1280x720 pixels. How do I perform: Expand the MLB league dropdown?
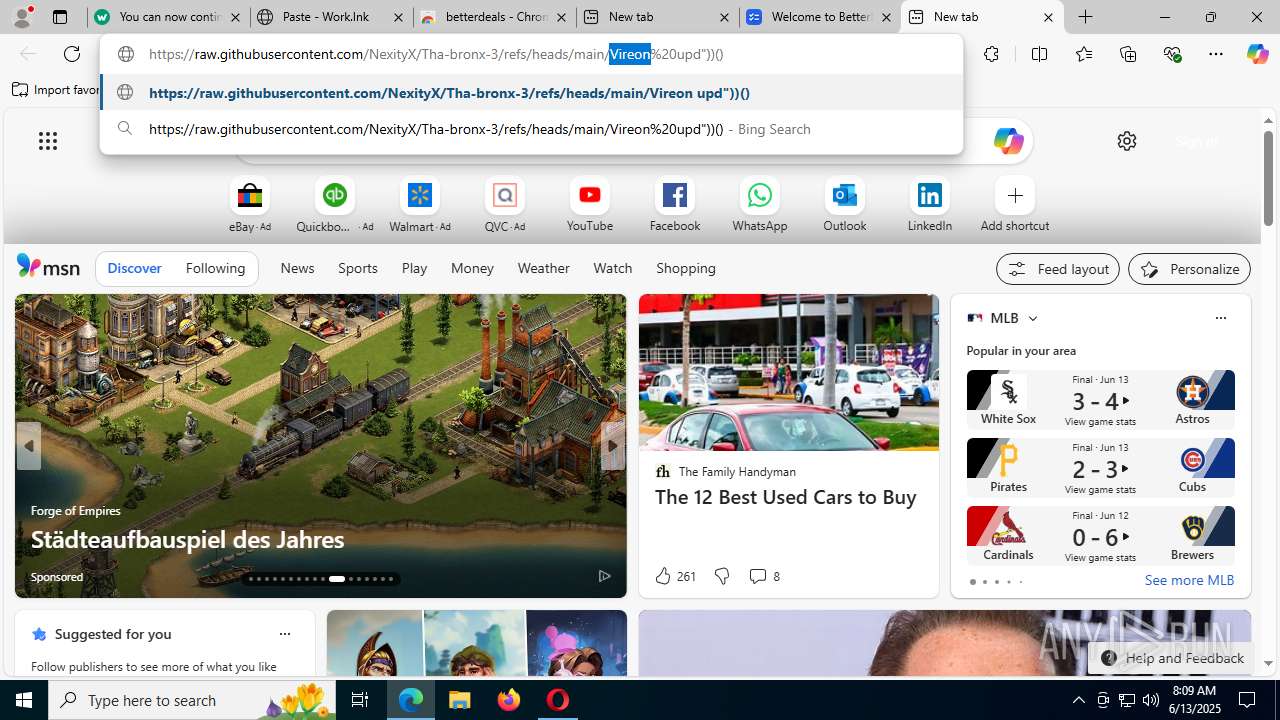pyautogui.click(x=1032, y=318)
